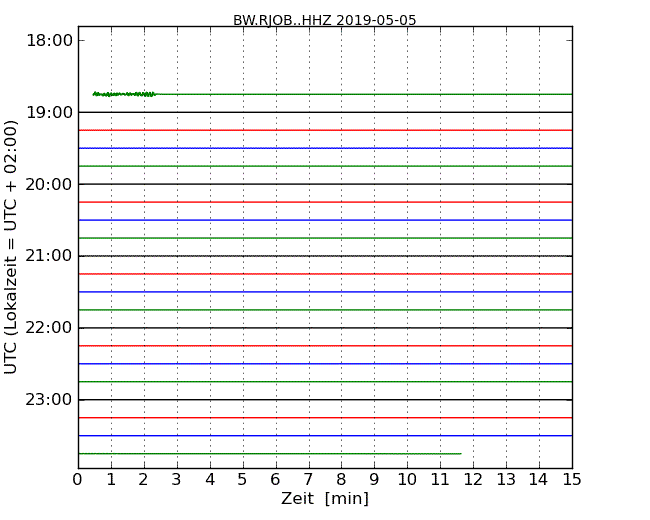The width and height of the screenshot is (650, 520).
Task: Click the blue trace line below 23:00
Action: [x=325, y=436]
